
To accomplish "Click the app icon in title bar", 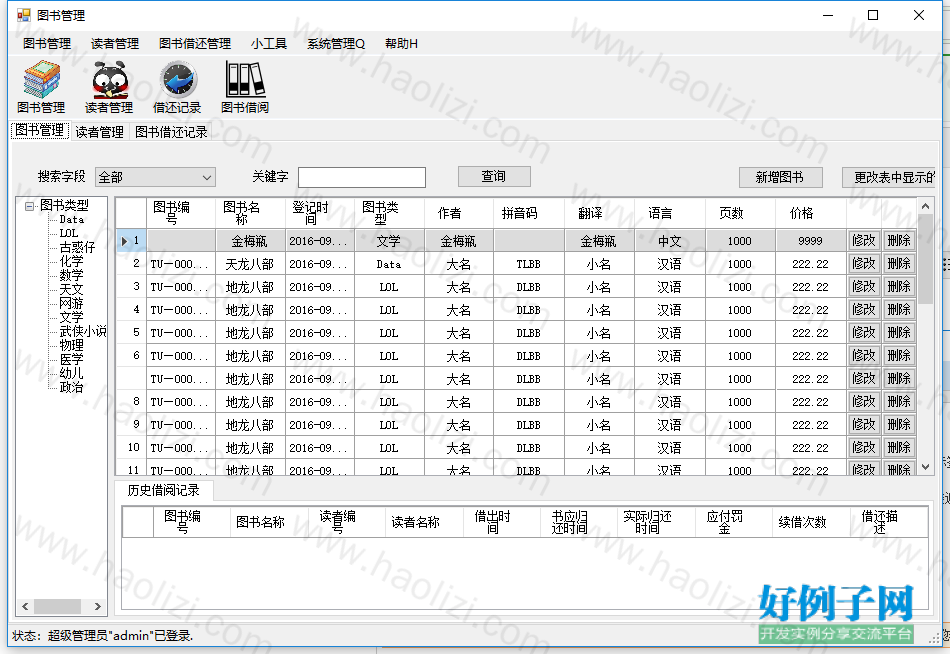I will click(24, 15).
